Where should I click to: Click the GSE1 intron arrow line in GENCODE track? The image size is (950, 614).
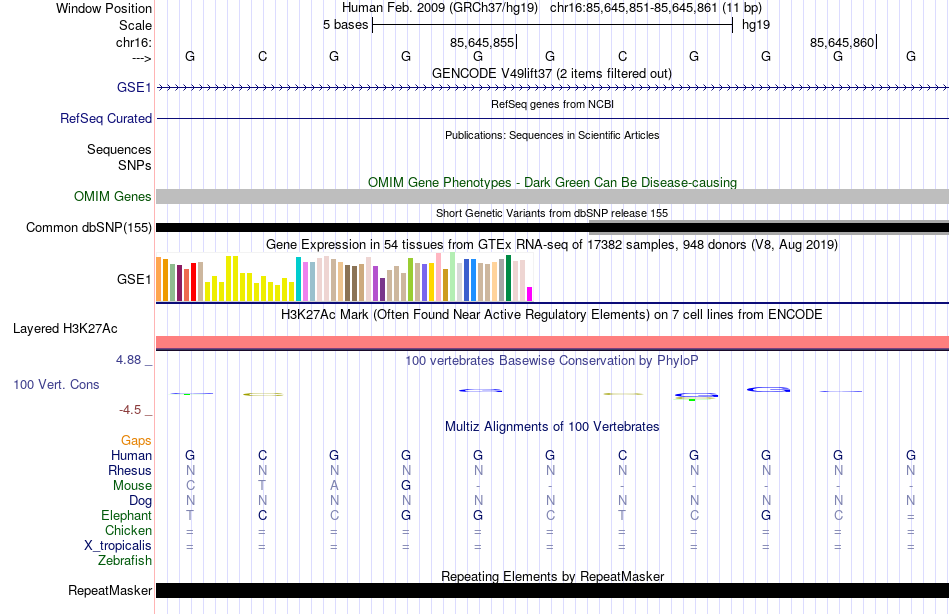[553, 88]
